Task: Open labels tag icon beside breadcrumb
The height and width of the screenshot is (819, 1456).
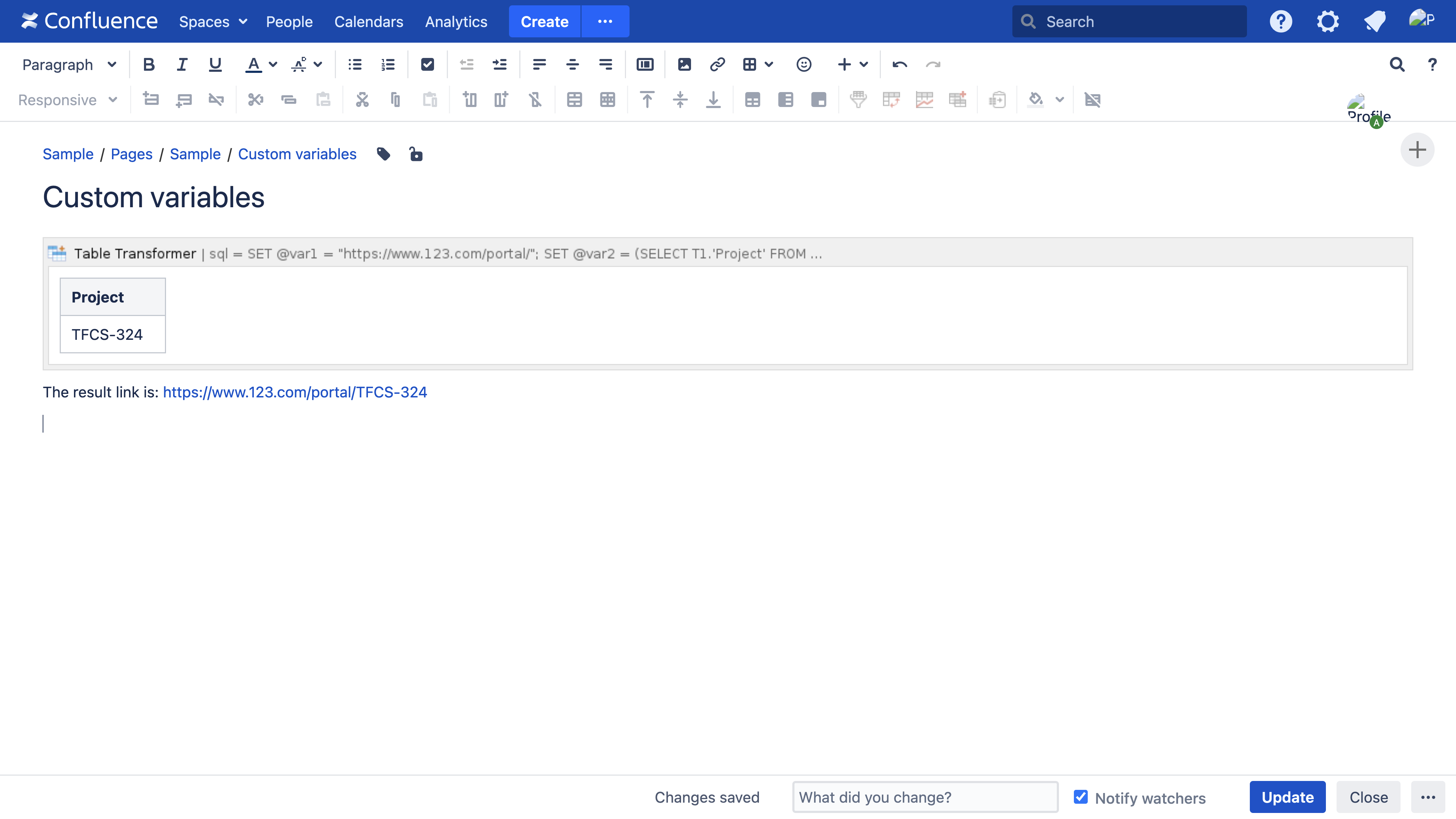Action: pyautogui.click(x=383, y=154)
